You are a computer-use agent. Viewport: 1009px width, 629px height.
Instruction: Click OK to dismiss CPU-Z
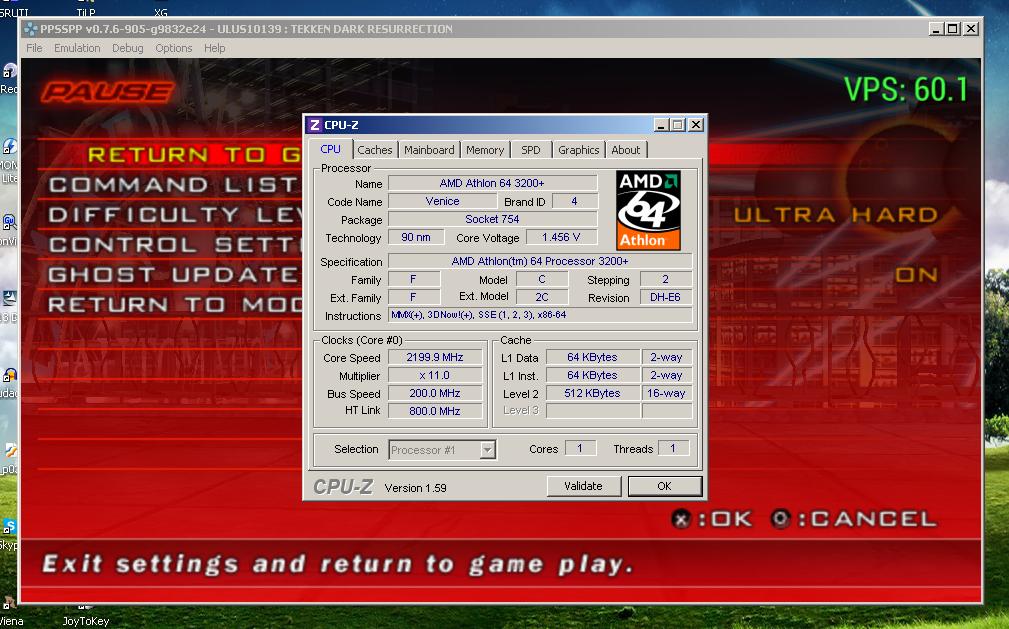[x=664, y=486]
